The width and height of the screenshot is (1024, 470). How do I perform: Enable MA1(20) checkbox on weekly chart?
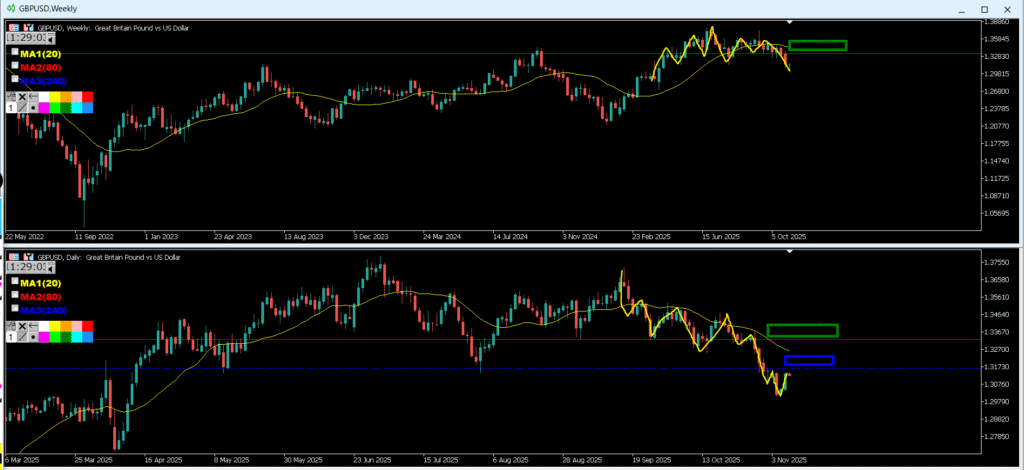[14, 52]
